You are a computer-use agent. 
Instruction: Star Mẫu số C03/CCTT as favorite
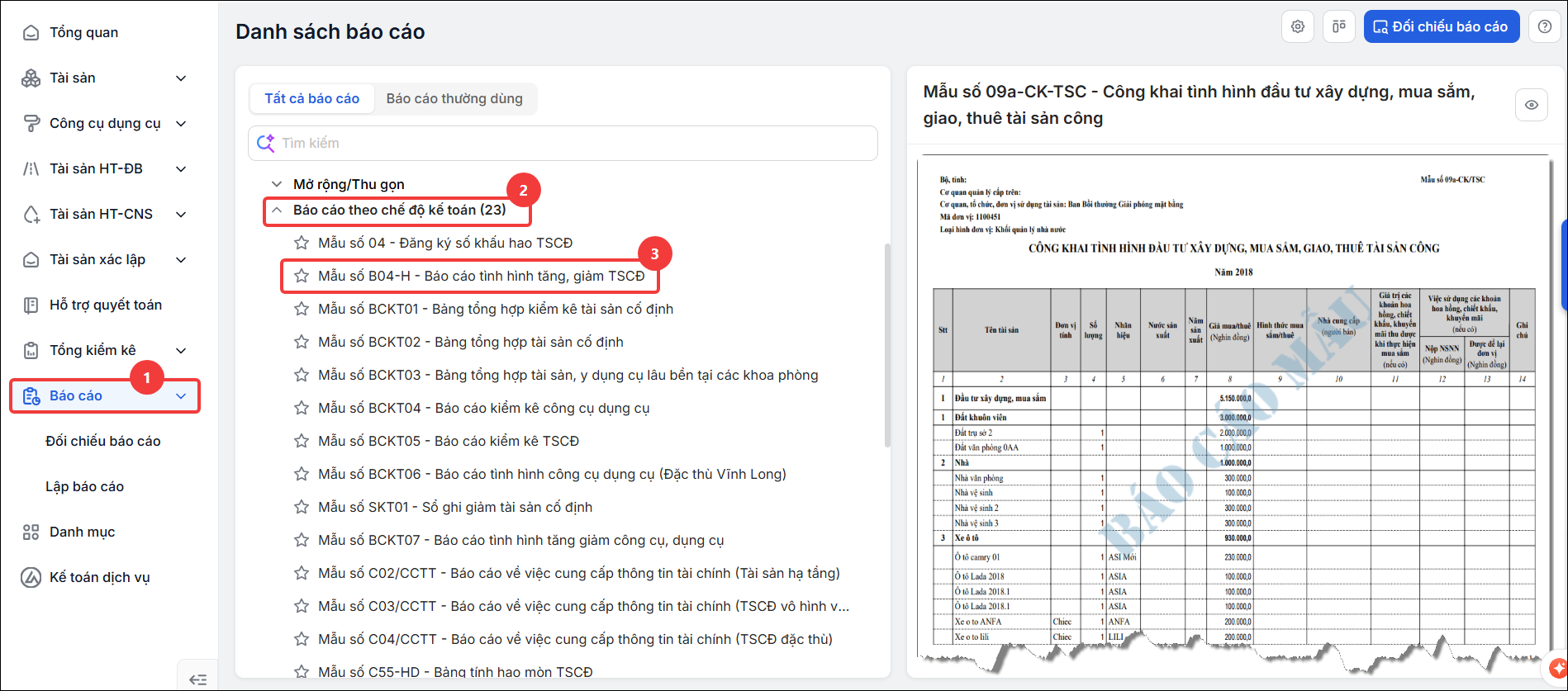302,606
